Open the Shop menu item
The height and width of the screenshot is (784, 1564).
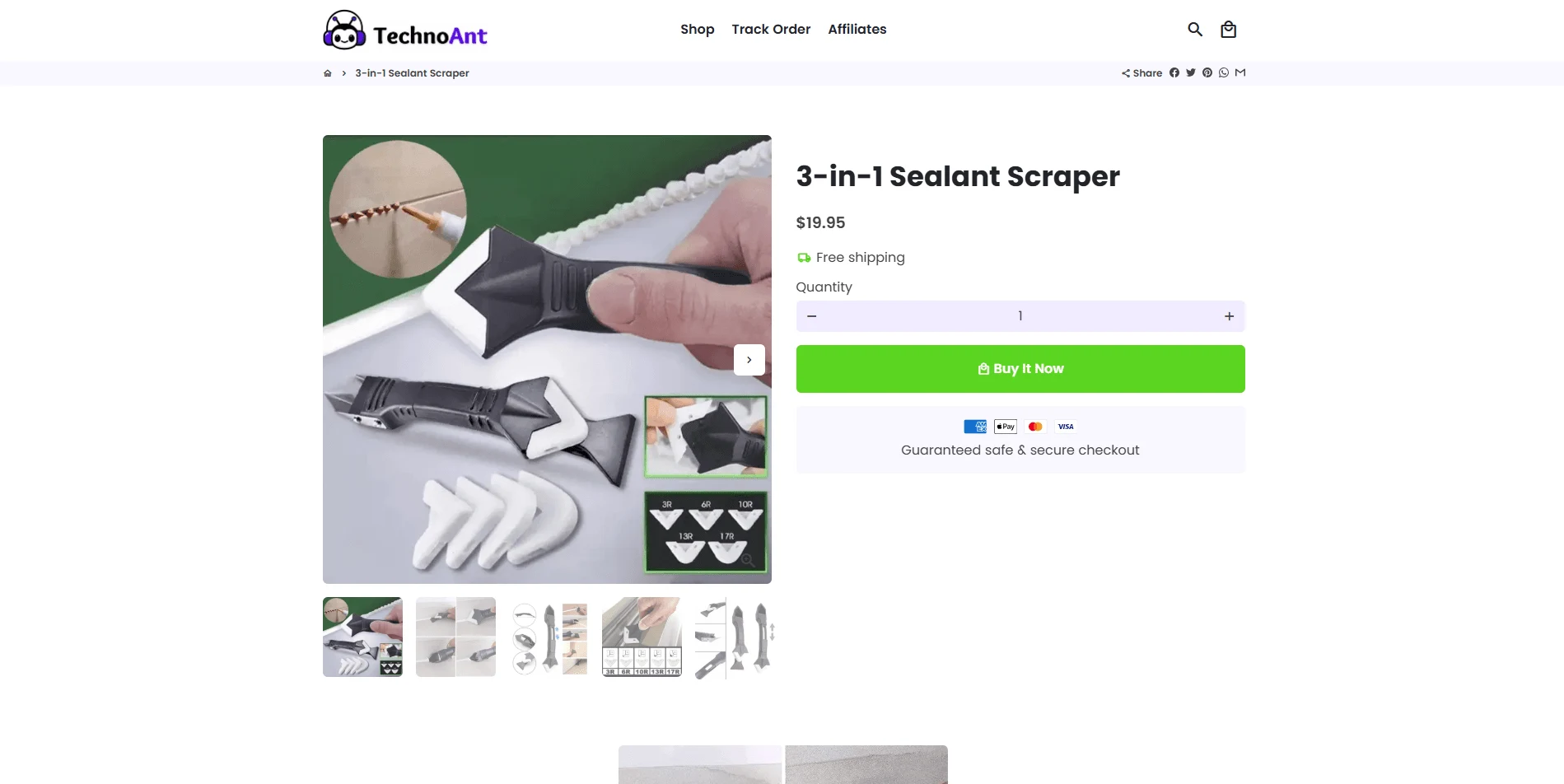(698, 29)
